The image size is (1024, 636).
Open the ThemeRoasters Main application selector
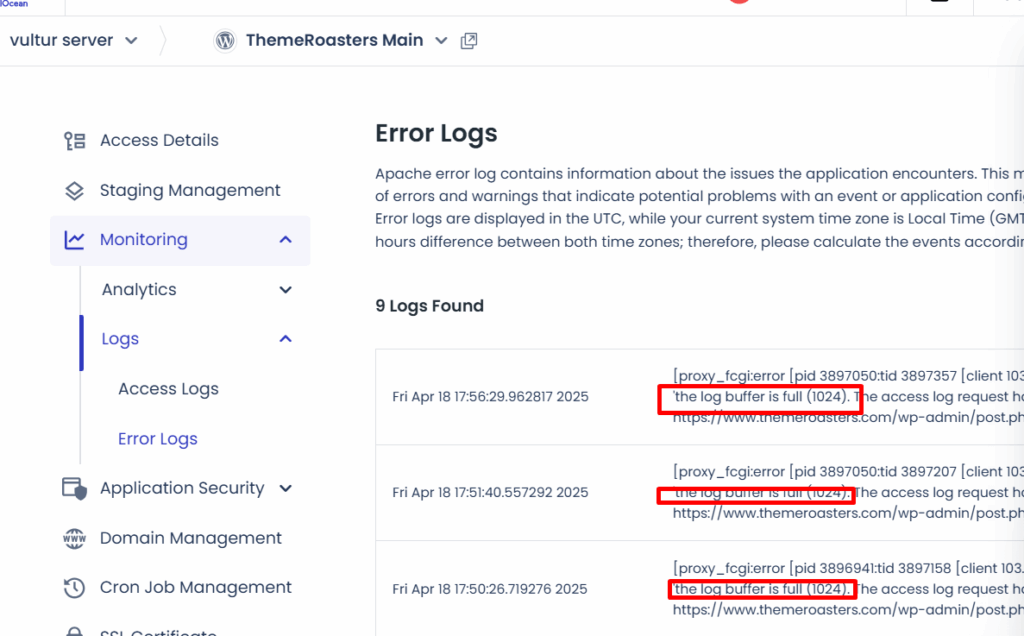pyautogui.click(x=440, y=40)
